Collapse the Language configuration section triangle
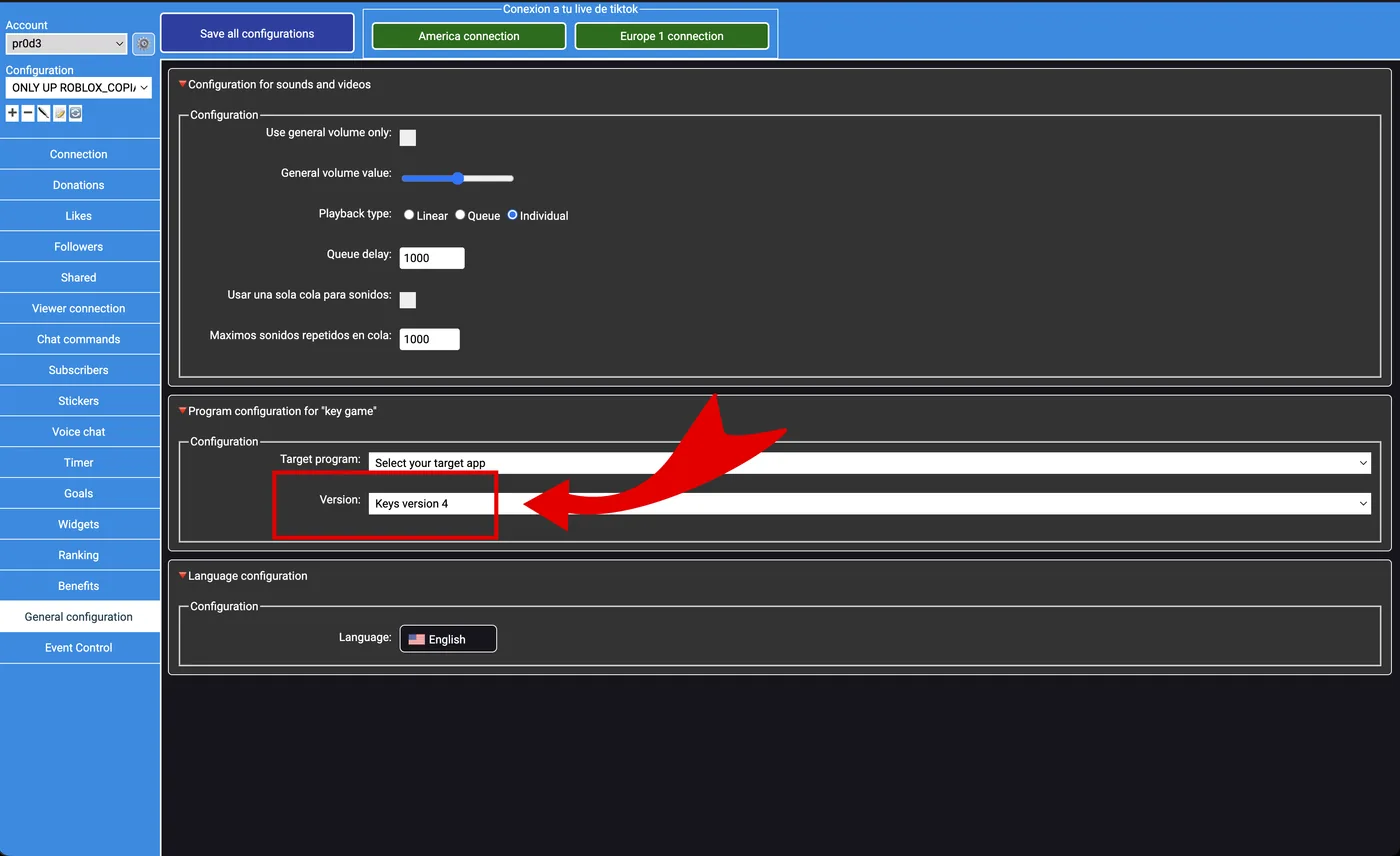Viewport: 1400px width, 856px height. tap(182, 576)
